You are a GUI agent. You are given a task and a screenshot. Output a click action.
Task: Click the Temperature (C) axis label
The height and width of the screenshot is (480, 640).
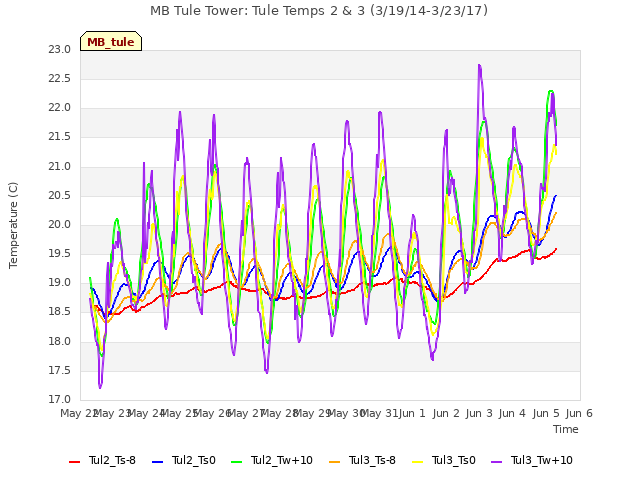(x=13, y=225)
